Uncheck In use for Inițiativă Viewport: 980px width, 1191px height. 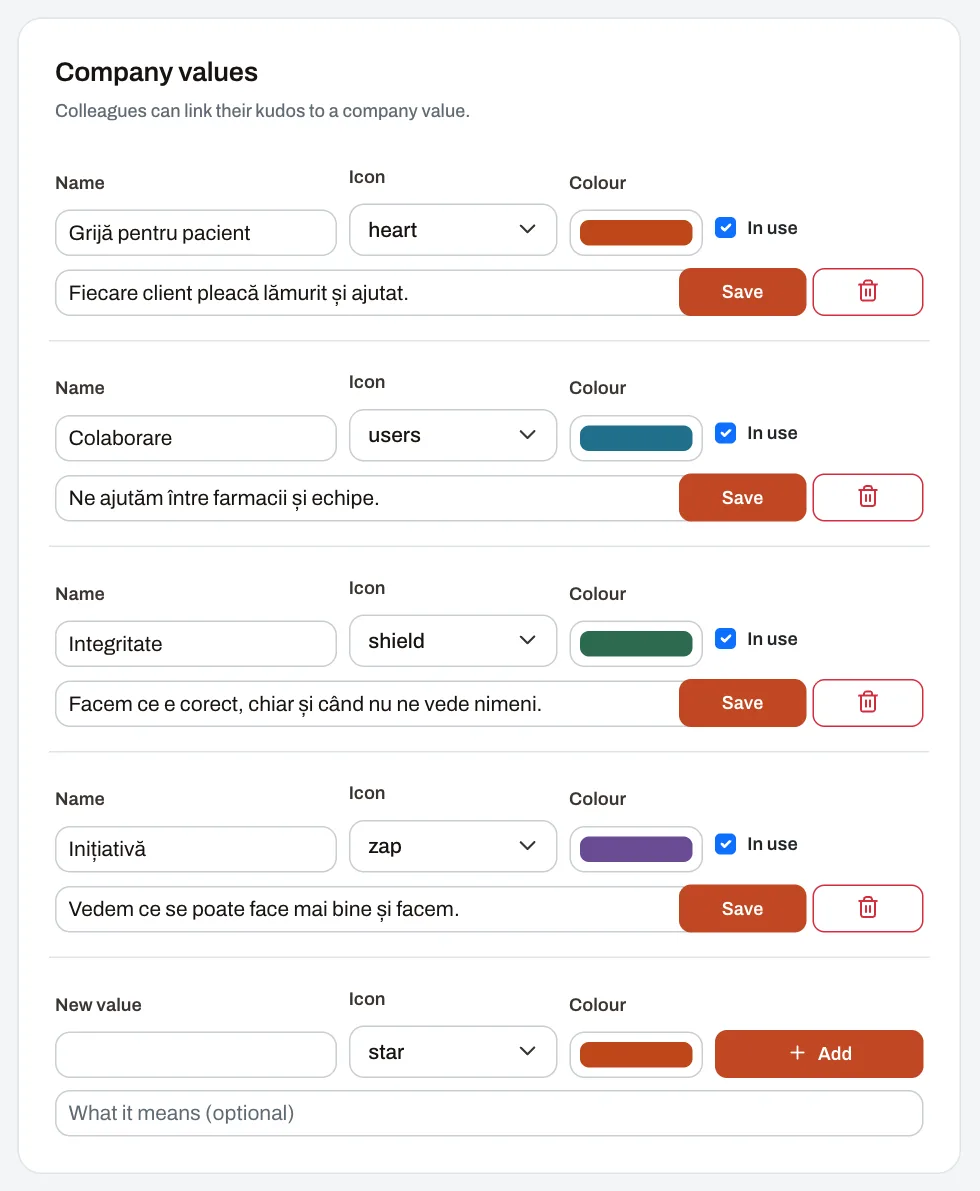coord(726,844)
